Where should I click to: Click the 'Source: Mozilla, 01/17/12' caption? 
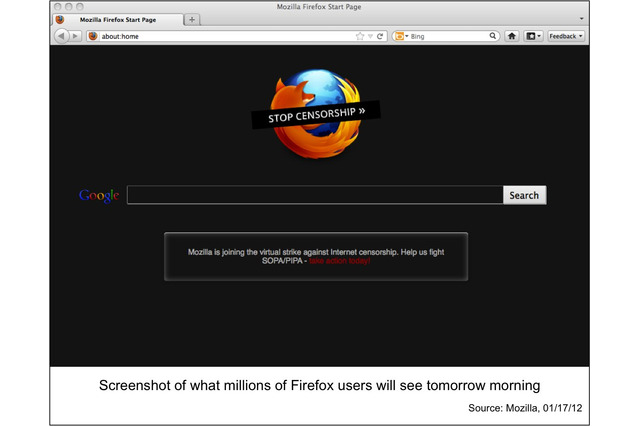525,408
